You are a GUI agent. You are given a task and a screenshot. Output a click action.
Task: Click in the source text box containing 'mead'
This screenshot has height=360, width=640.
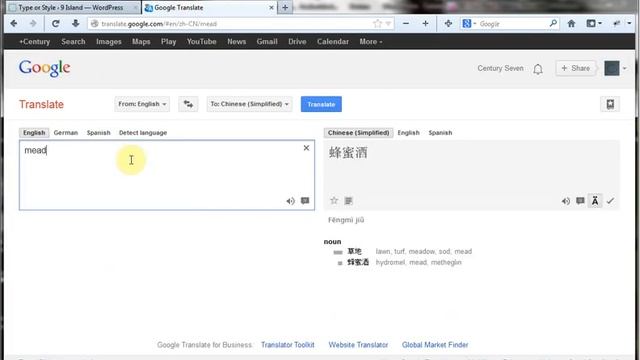click(167, 175)
